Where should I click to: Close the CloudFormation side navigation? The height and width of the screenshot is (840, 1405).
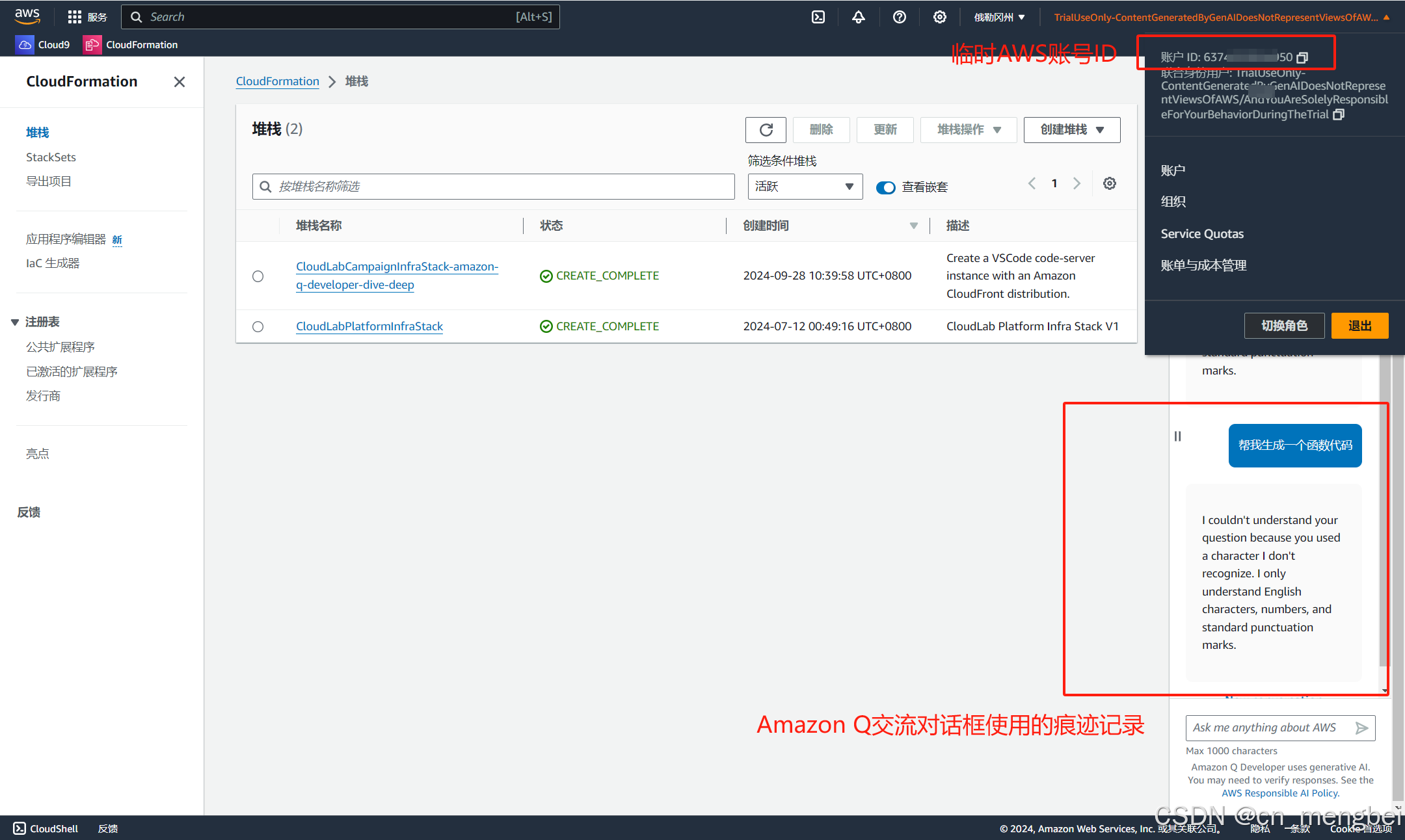coord(180,82)
